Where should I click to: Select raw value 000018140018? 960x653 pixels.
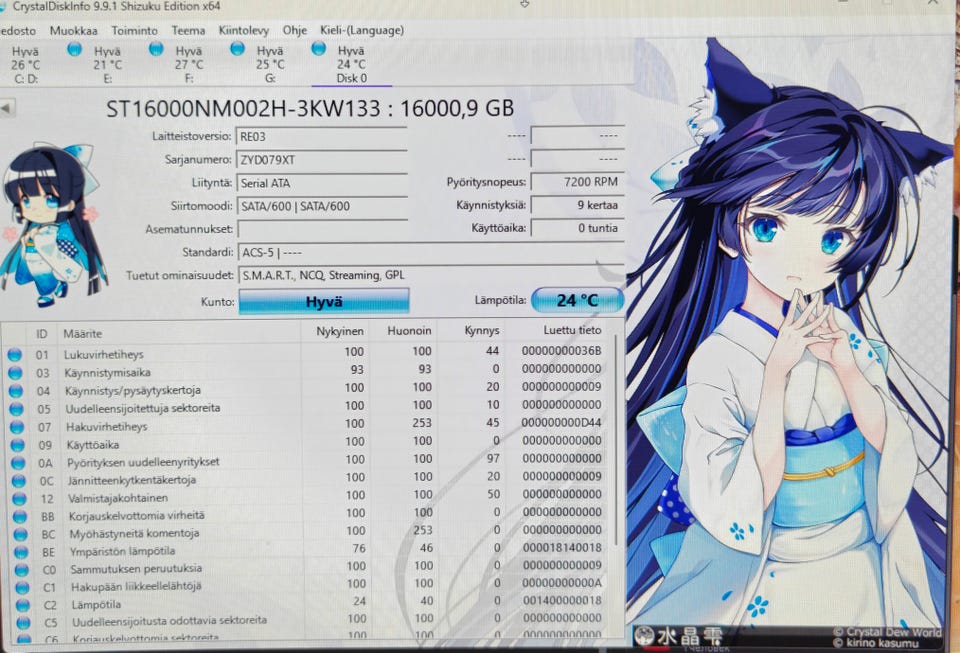tap(562, 548)
